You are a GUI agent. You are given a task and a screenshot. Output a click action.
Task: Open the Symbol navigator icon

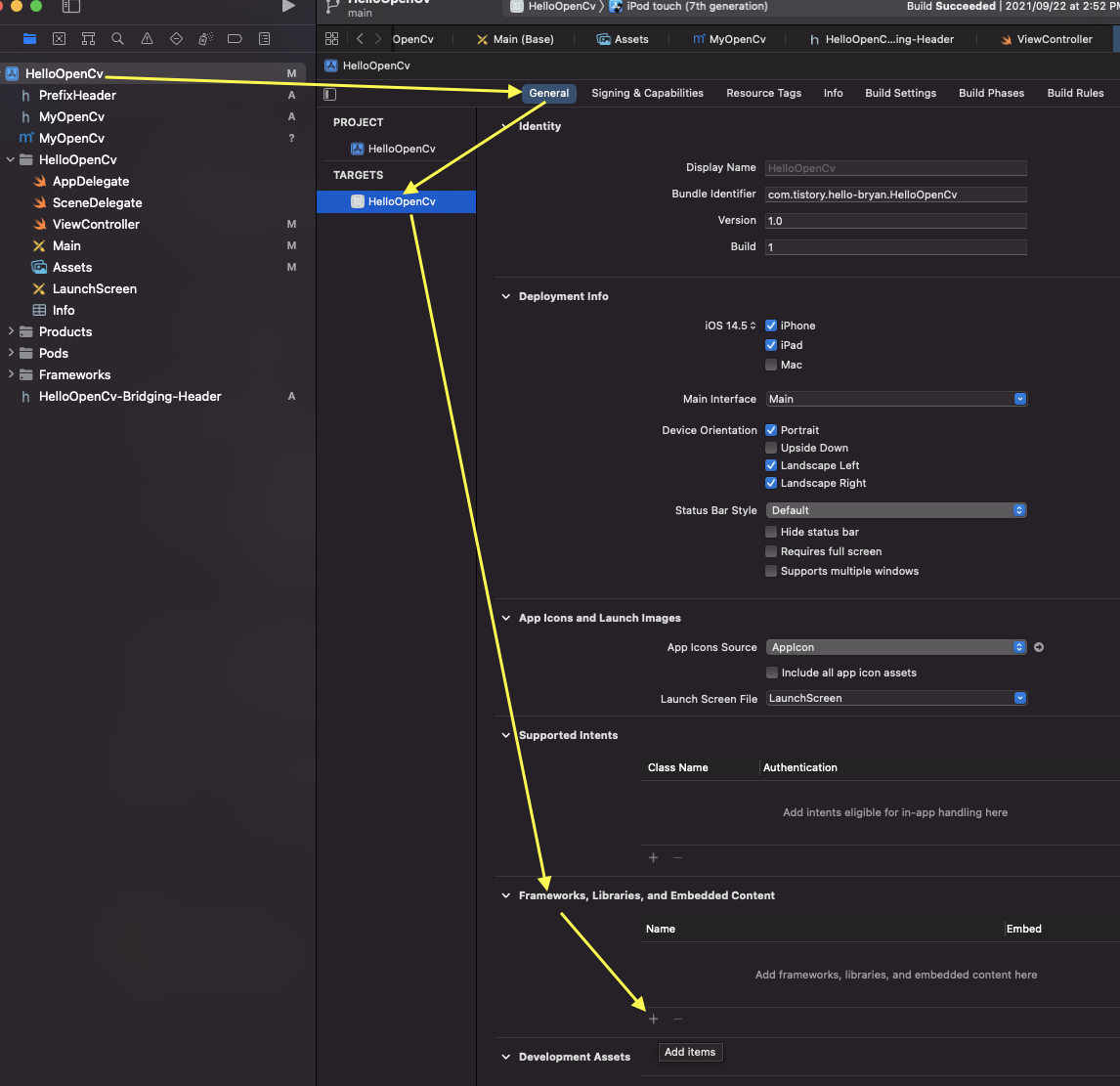pos(89,38)
